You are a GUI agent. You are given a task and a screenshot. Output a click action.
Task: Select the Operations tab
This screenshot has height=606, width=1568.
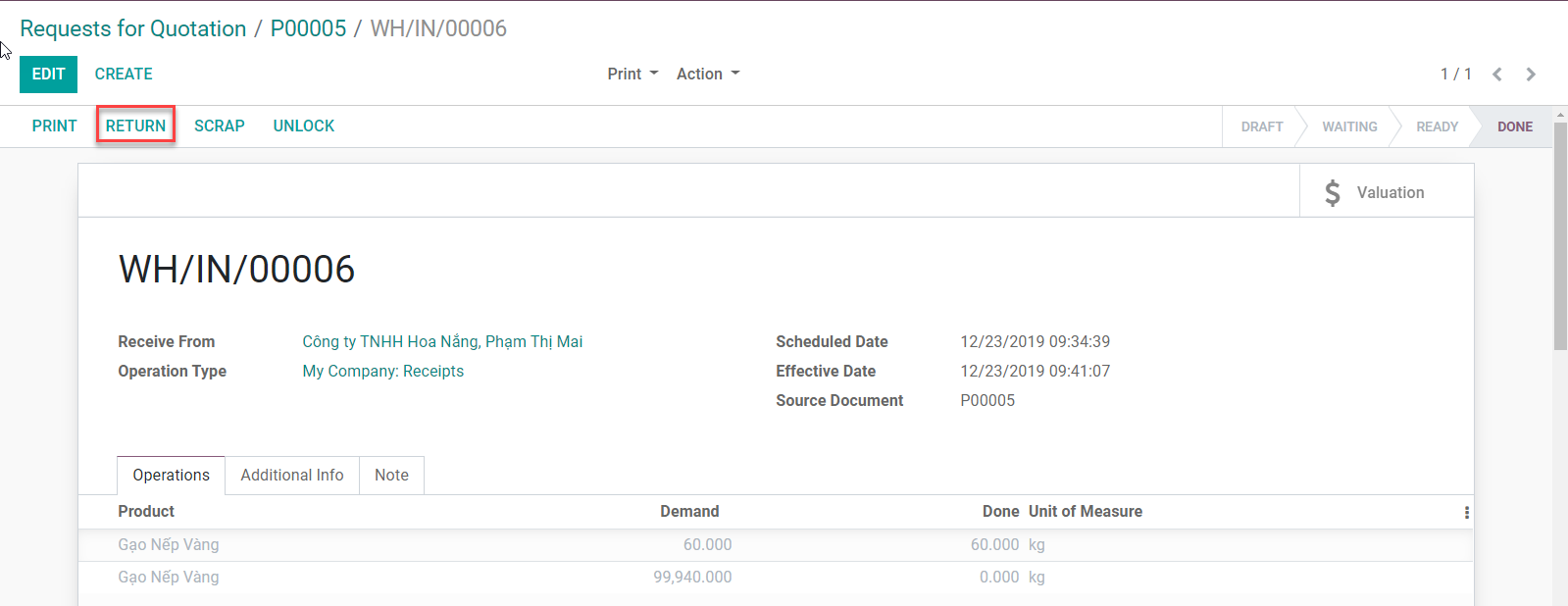coord(171,475)
